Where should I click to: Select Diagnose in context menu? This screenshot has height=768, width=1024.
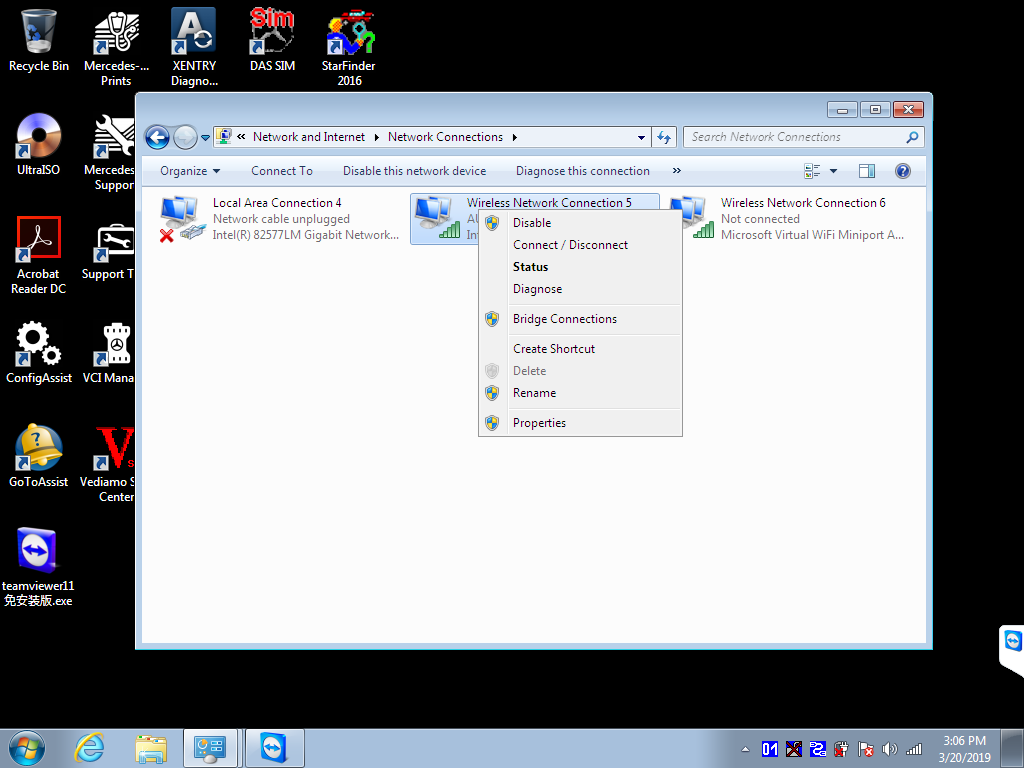(581, 289)
